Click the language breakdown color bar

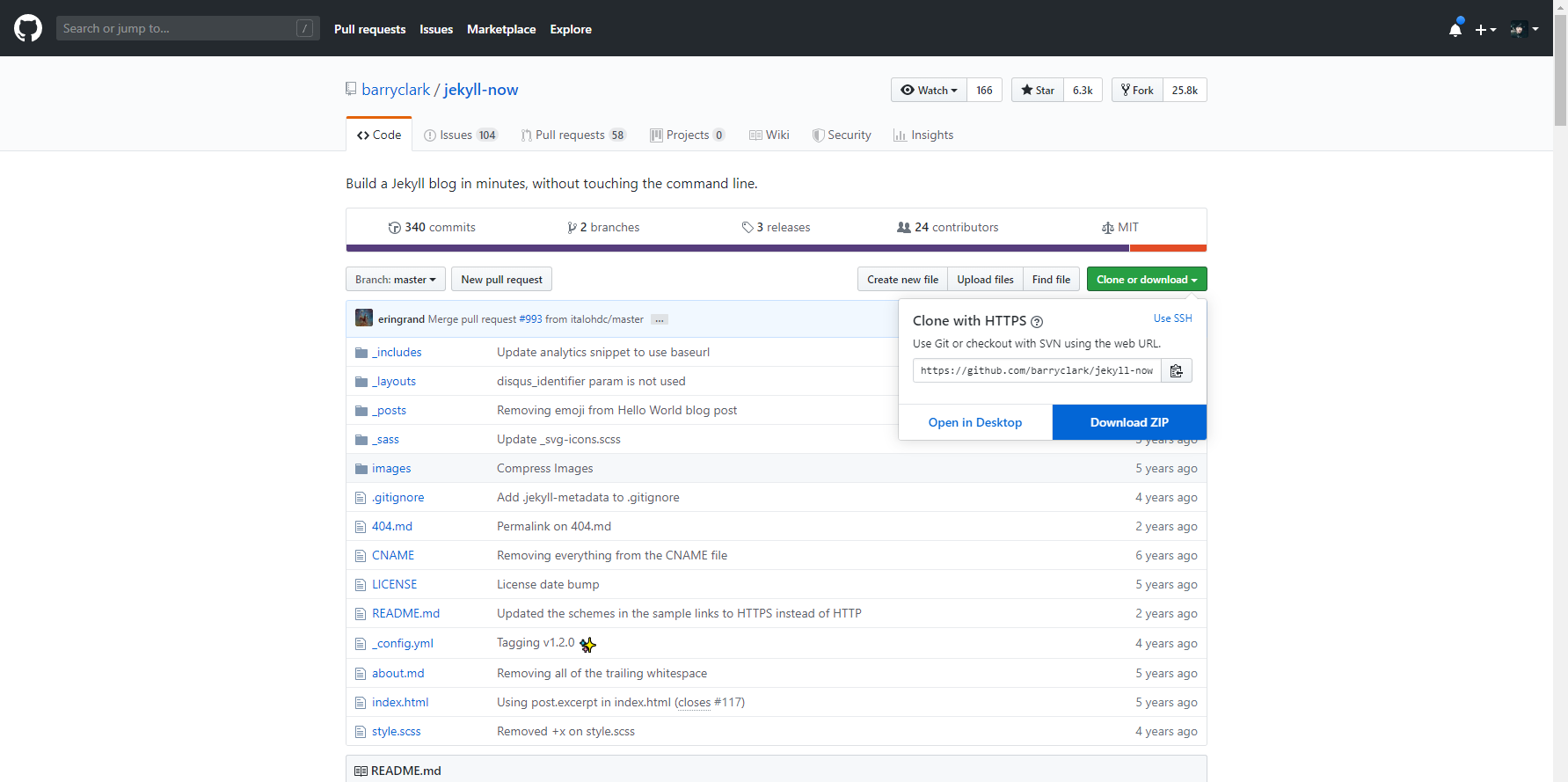777,248
